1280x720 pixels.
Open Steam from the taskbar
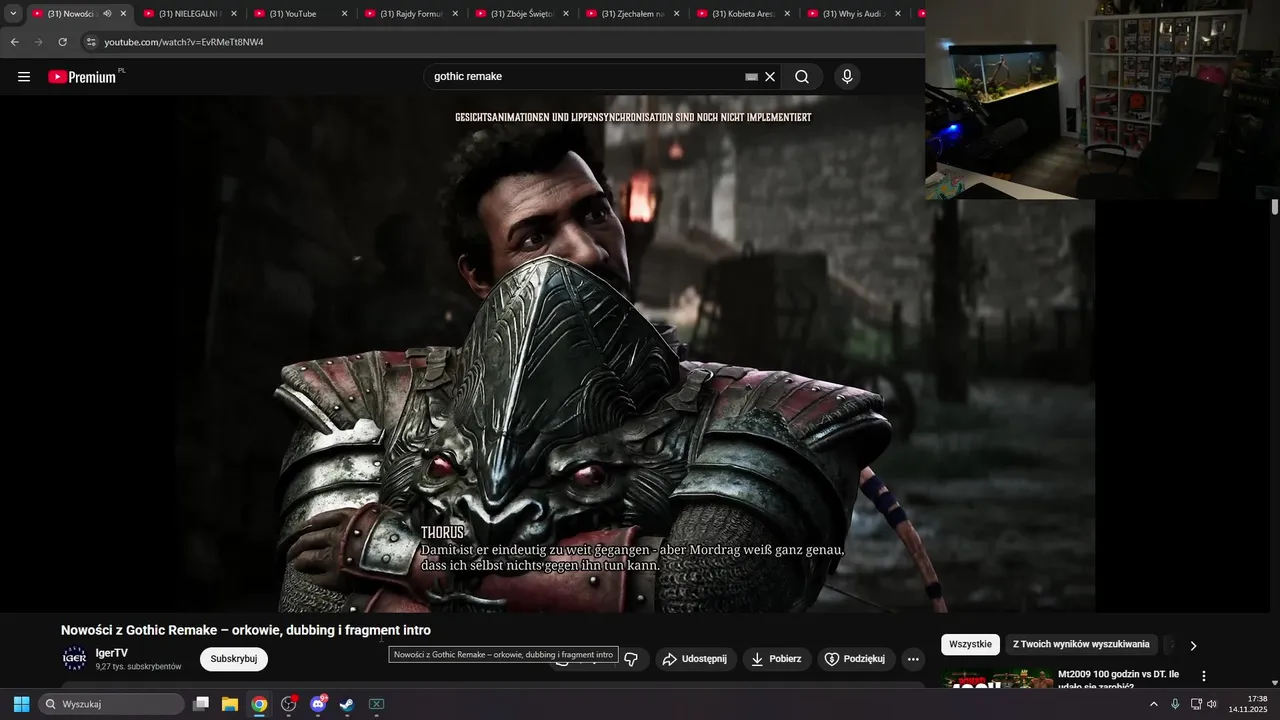[x=347, y=704]
